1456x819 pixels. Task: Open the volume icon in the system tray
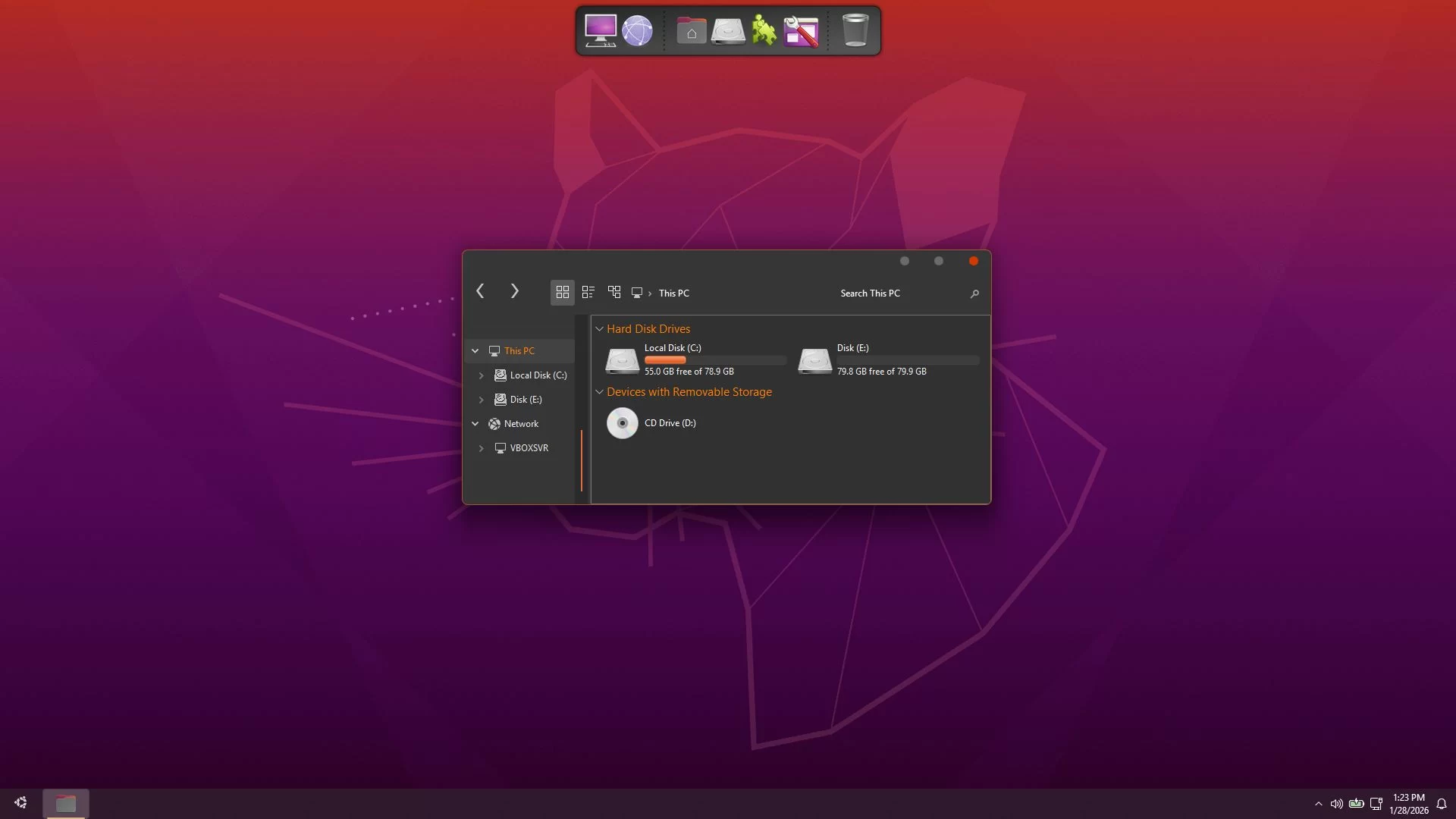(1336, 804)
